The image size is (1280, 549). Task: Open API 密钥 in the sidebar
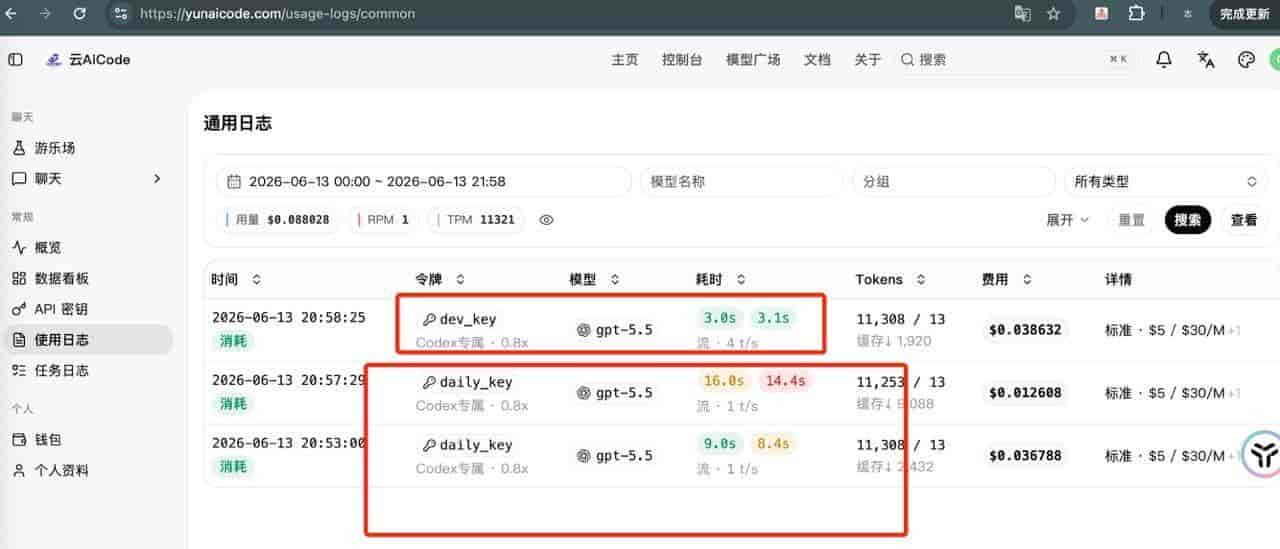coord(88,309)
